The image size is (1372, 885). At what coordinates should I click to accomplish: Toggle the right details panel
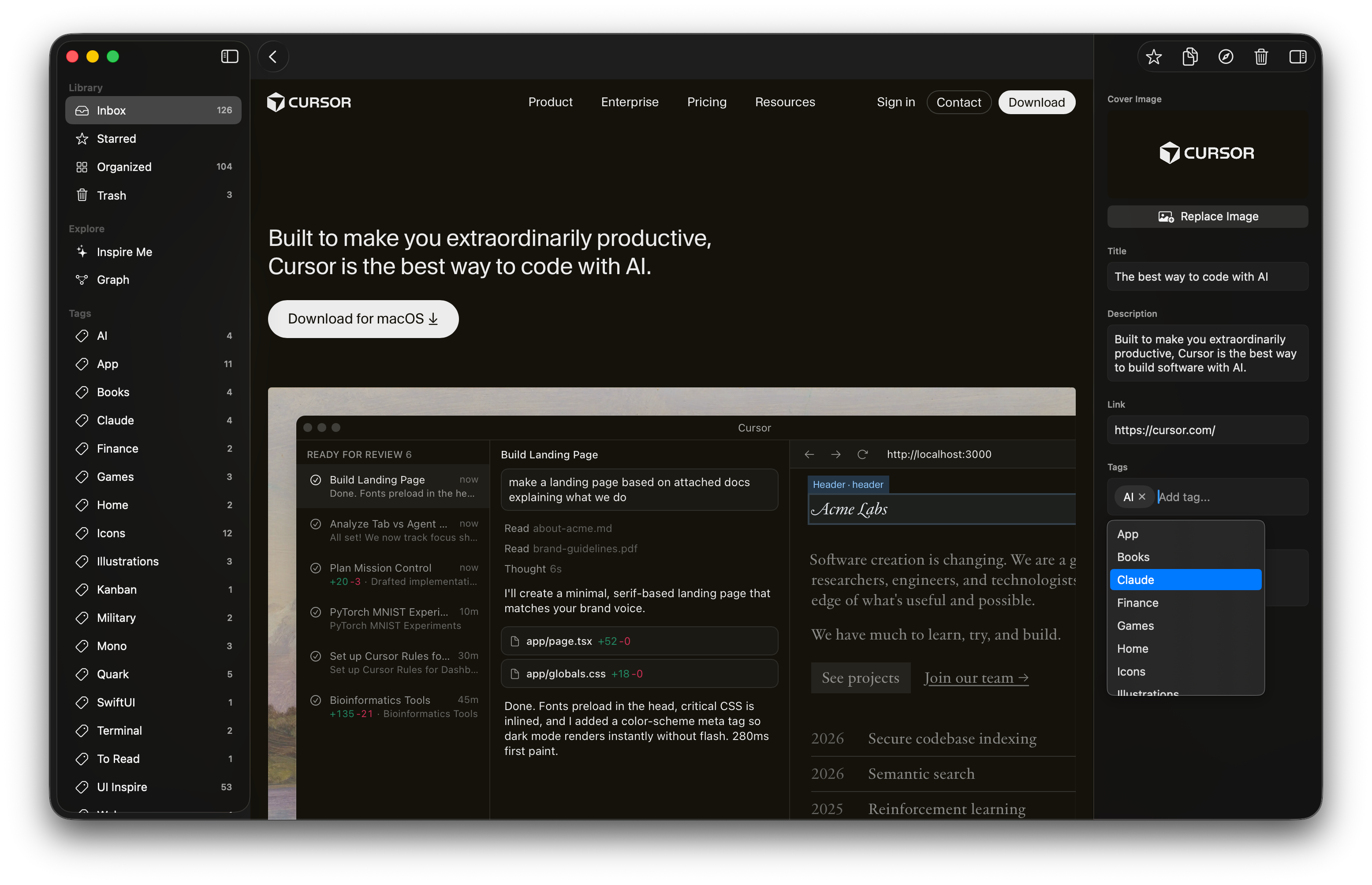[x=1297, y=56]
